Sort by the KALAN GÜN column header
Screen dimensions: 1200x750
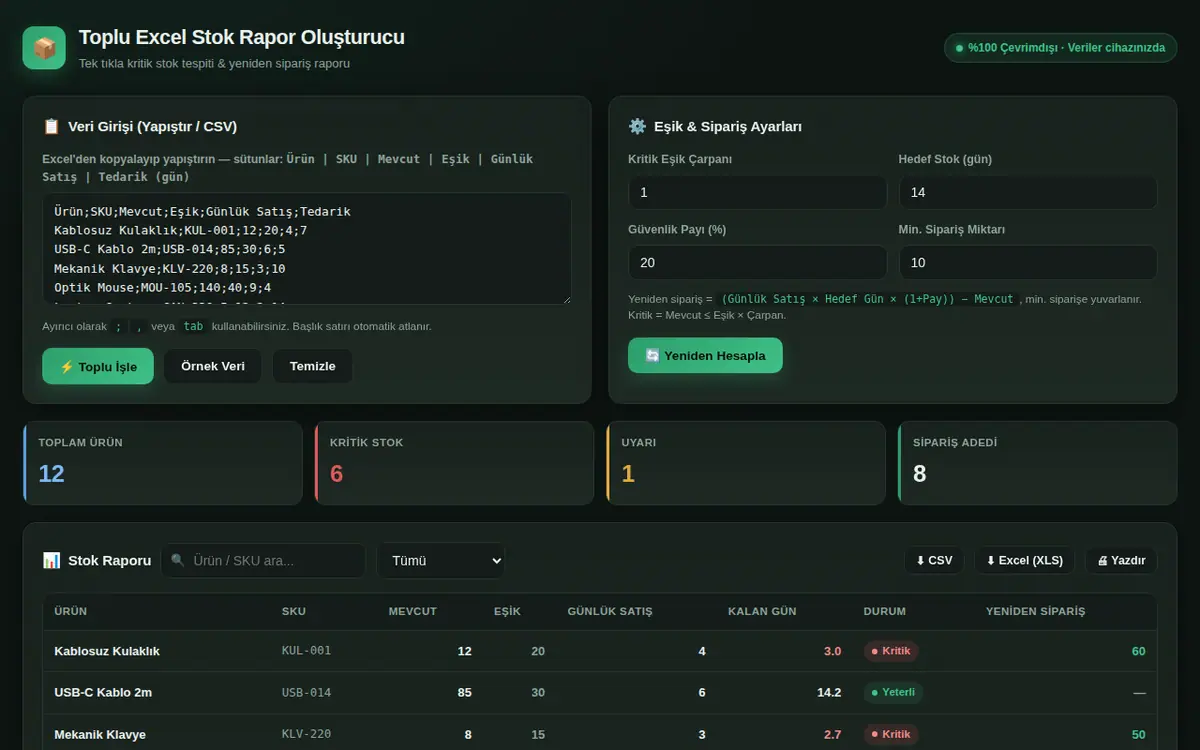coord(762,611)
